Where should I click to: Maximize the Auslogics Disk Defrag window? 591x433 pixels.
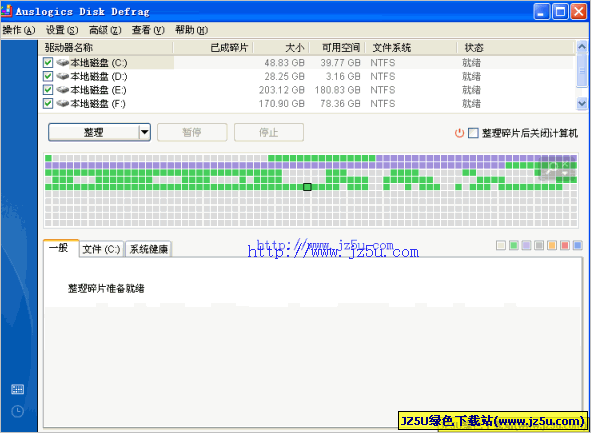coord(560,11)
